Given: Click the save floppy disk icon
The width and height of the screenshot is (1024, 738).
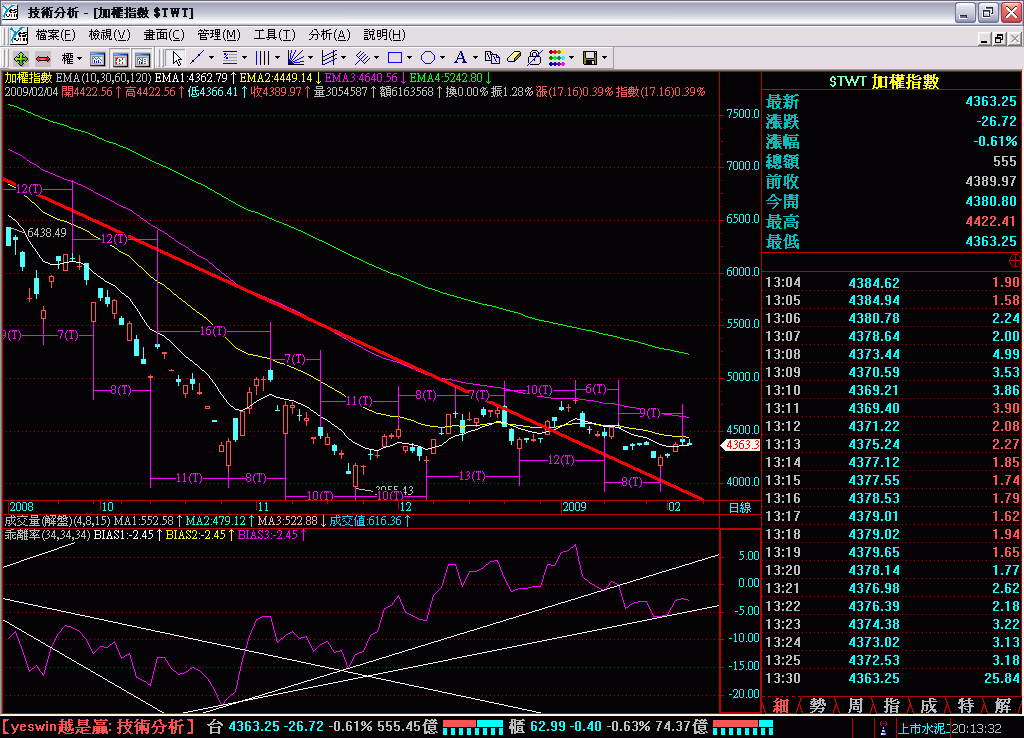Looking at the screenshot, I should point(590,59).
